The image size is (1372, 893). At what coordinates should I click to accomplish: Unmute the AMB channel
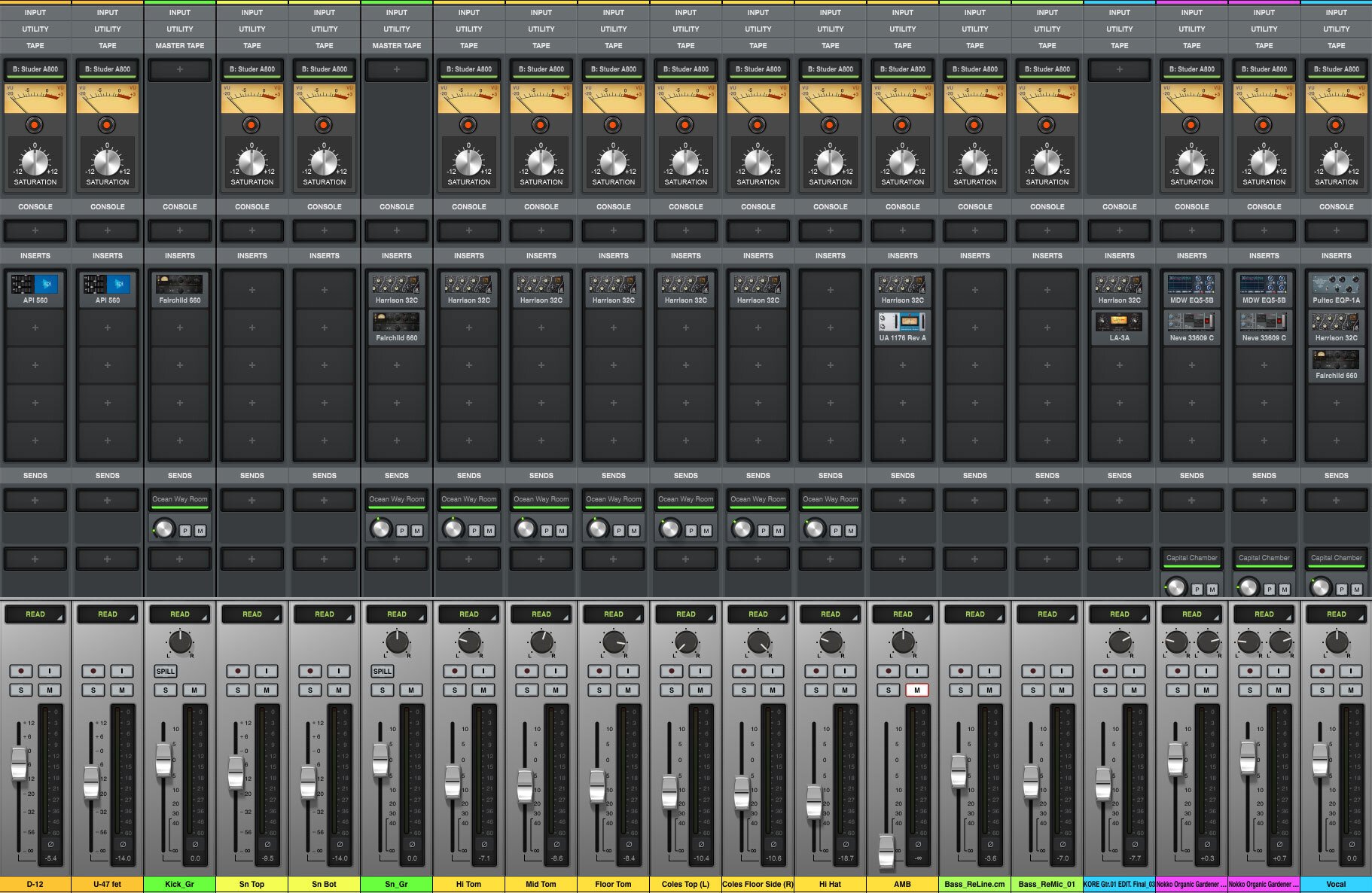[x=916, y=690]
